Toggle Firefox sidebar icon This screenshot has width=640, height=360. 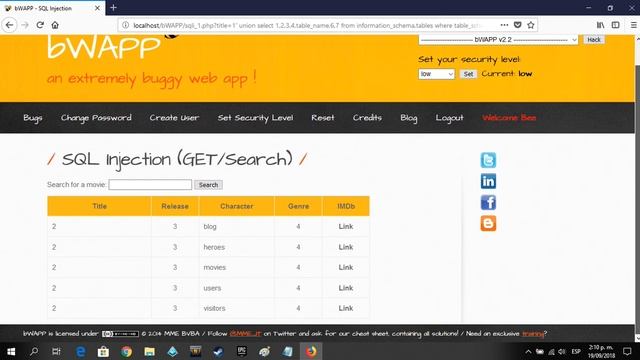616,25
